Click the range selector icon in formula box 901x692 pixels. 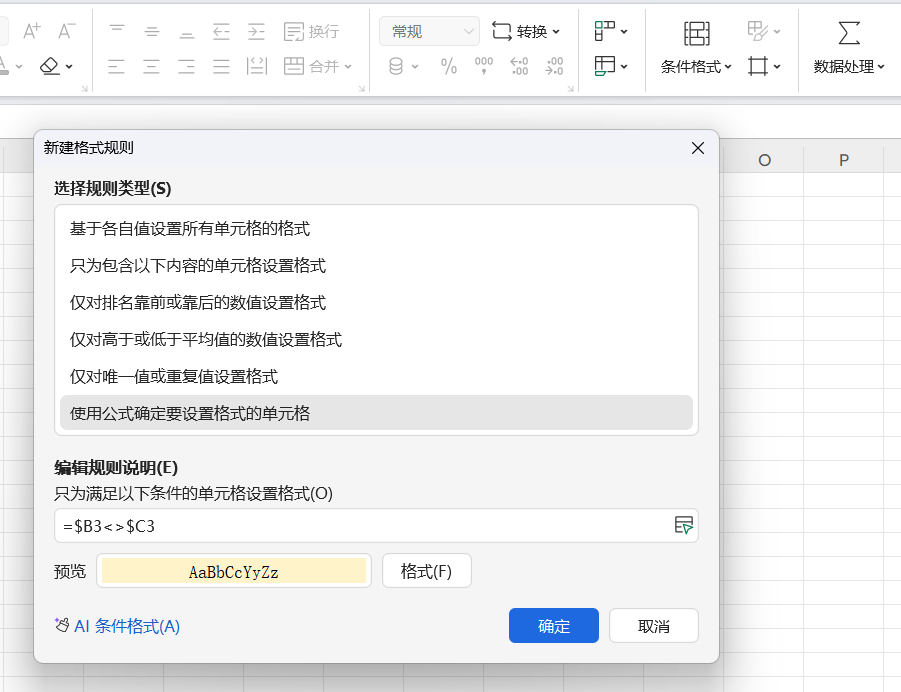pos(683,525)
